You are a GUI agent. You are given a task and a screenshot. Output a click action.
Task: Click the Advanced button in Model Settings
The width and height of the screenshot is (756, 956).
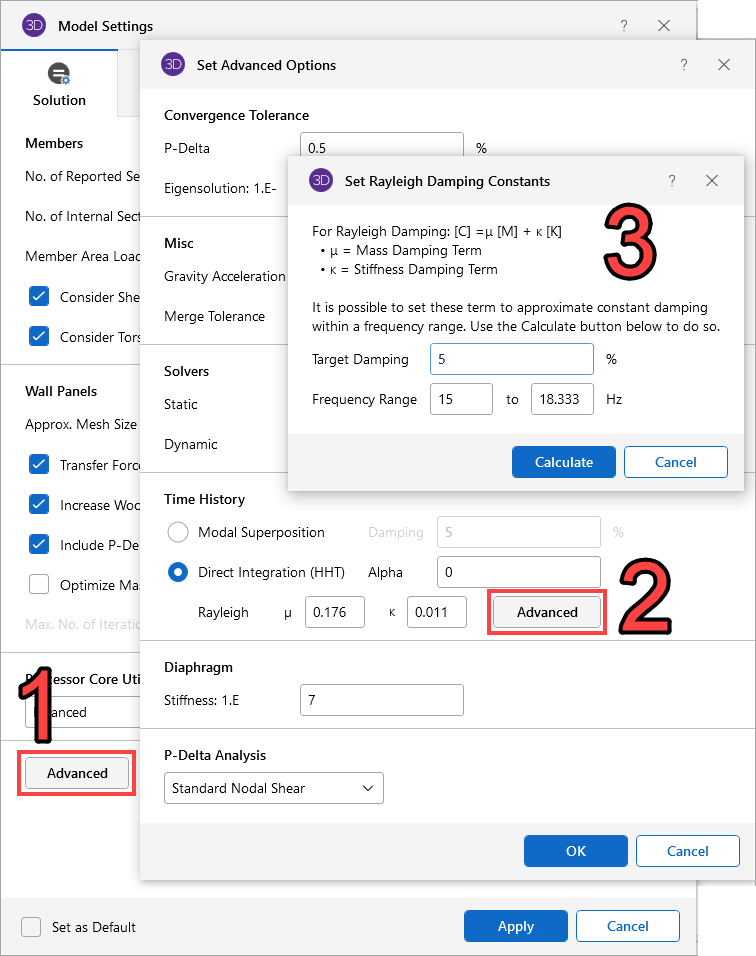coord(77,773)
